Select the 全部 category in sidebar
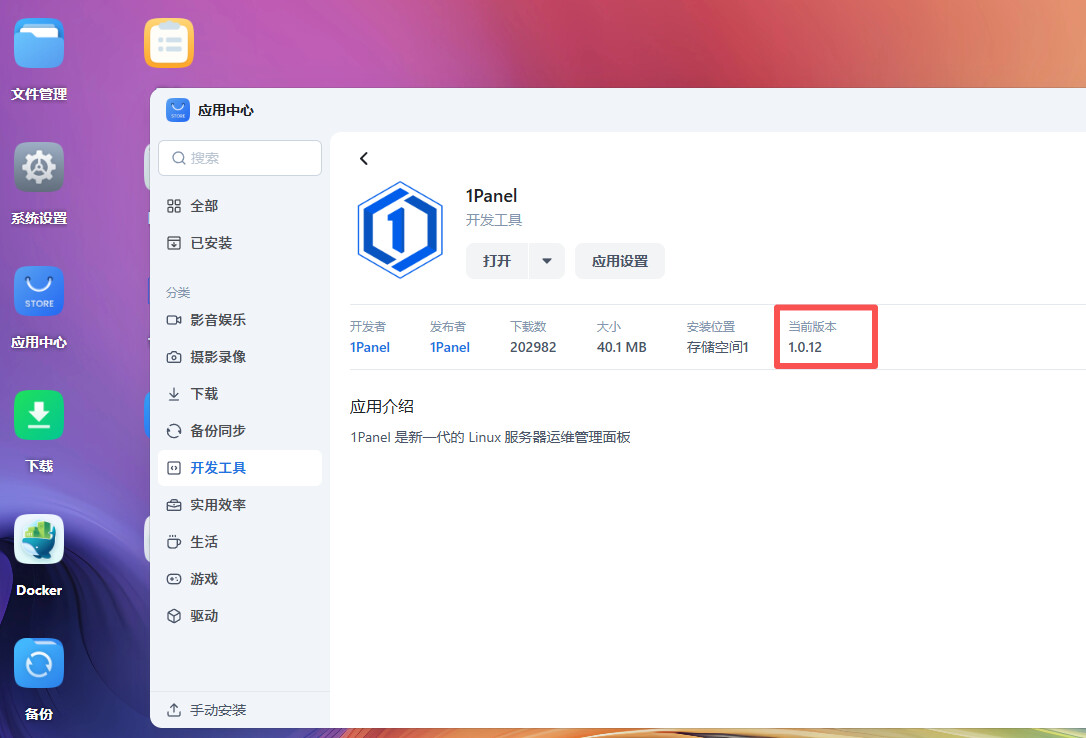1086x738 pixels. tap(204, 206)
